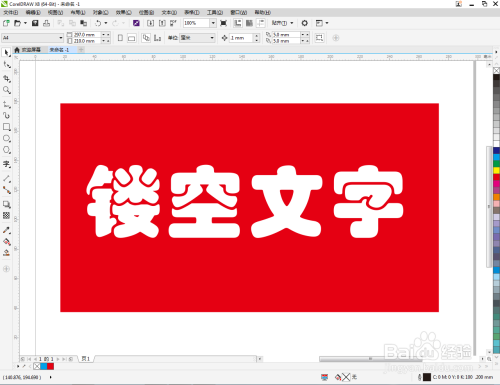Image resolution: width=500 pixels, height=385 pixels.
Task: Click the Print icon
Action: (47, 23)
